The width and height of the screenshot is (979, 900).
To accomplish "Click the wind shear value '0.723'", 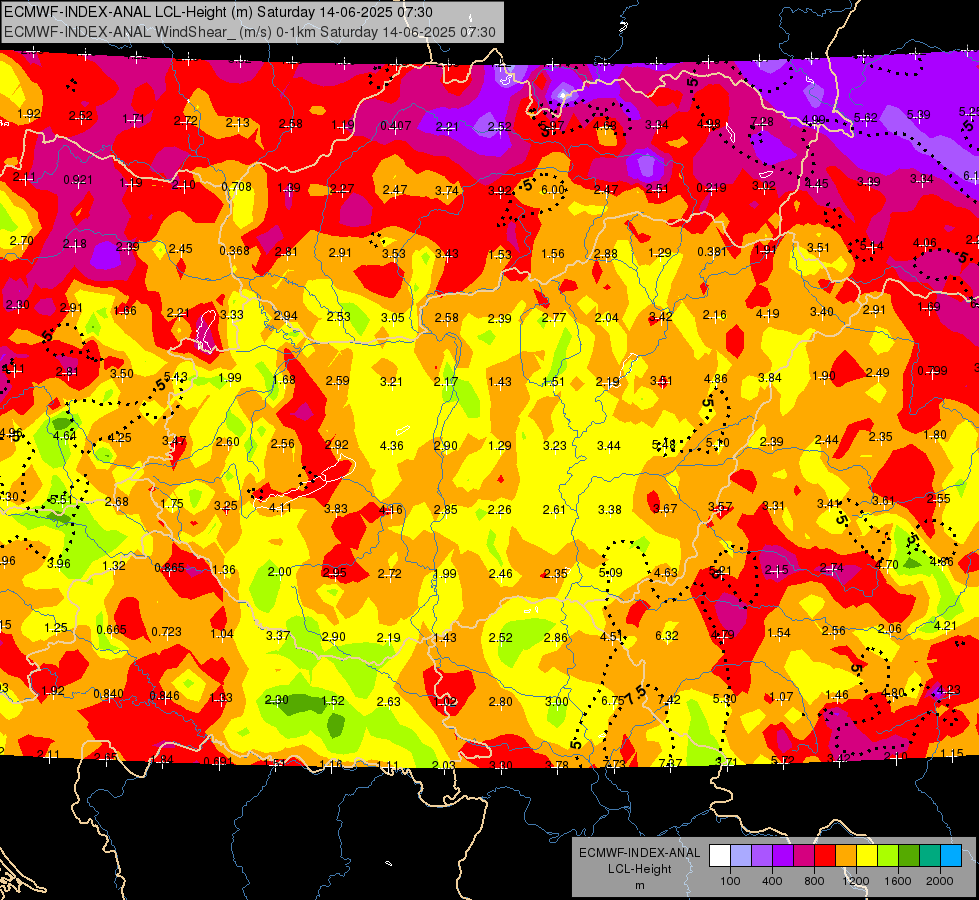I will pyautogui.click(x=167, y=632).
